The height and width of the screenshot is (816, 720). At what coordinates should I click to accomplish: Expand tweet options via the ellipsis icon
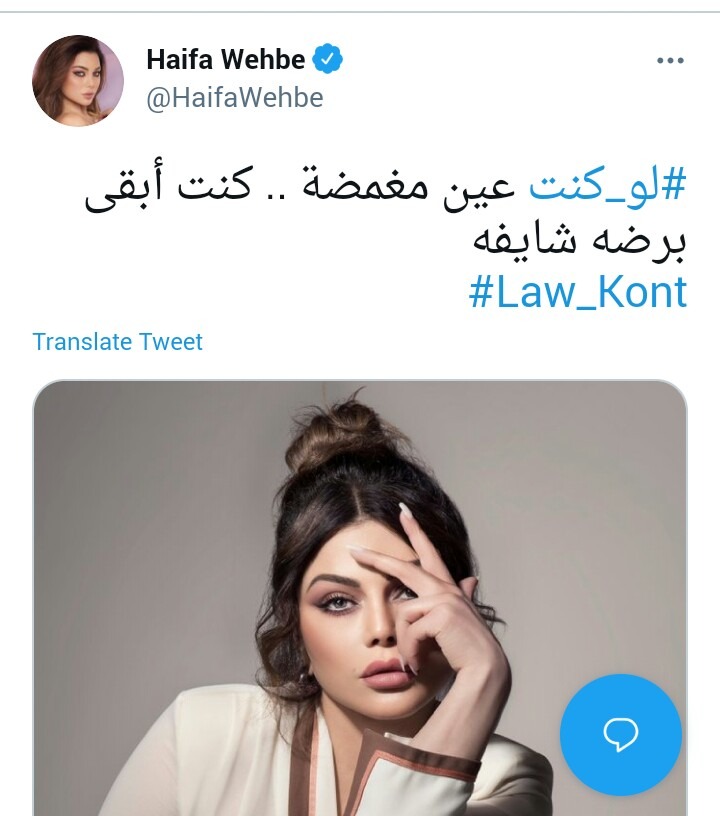670,60
